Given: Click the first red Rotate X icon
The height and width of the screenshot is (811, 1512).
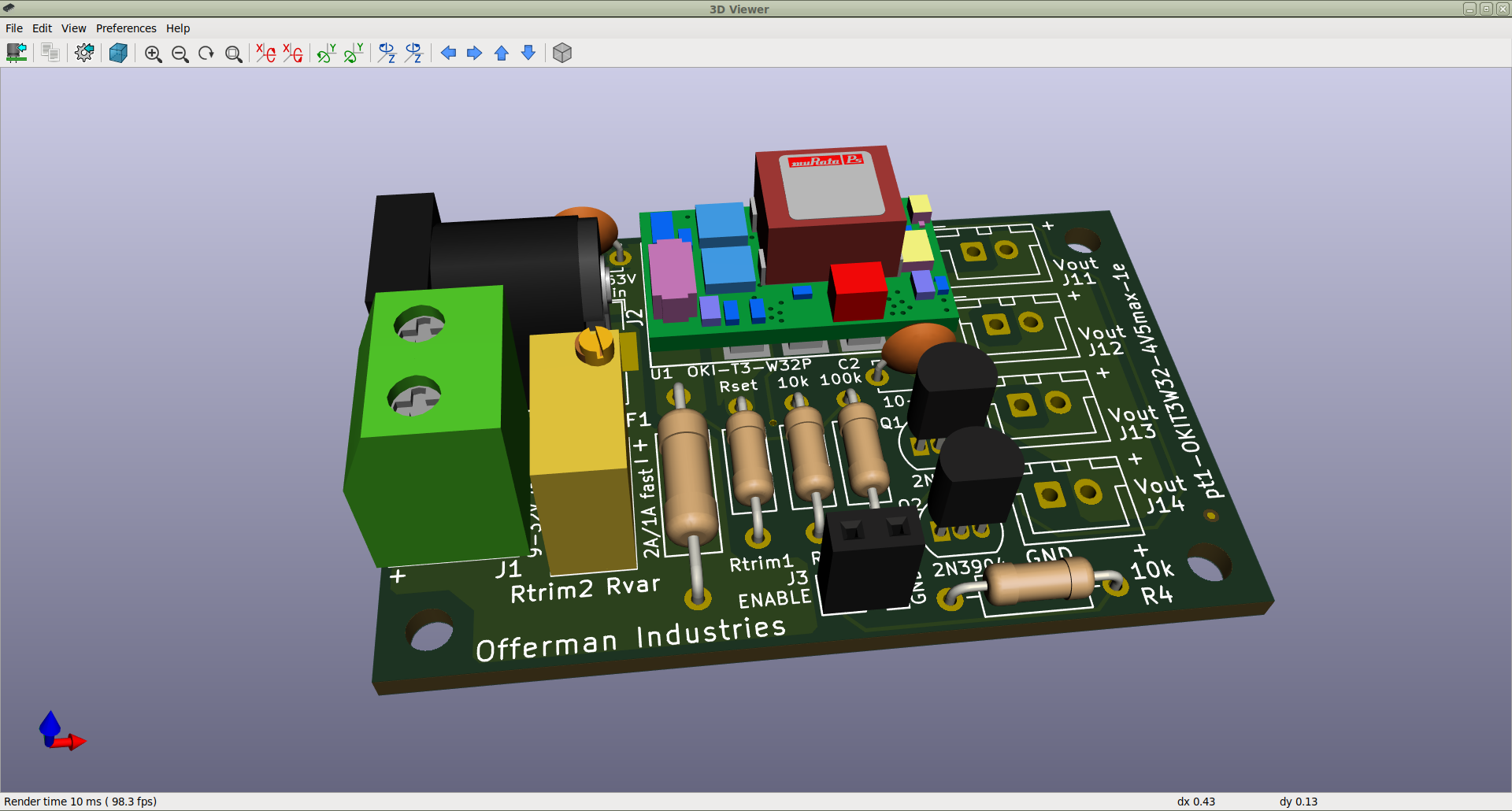Looking at the screenshot, I should [x=266, y=53].
